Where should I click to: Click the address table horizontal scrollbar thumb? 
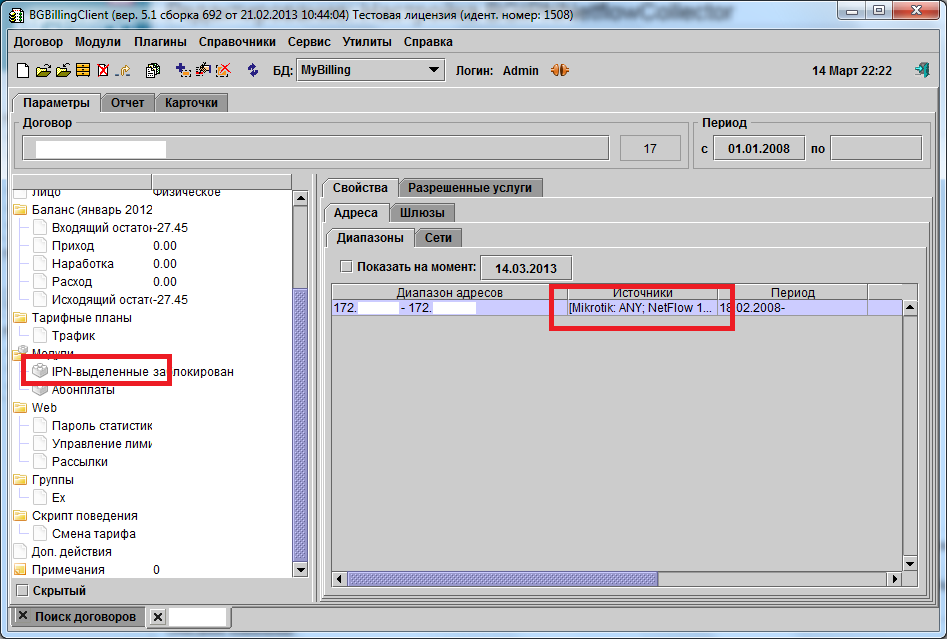[502, 579]
